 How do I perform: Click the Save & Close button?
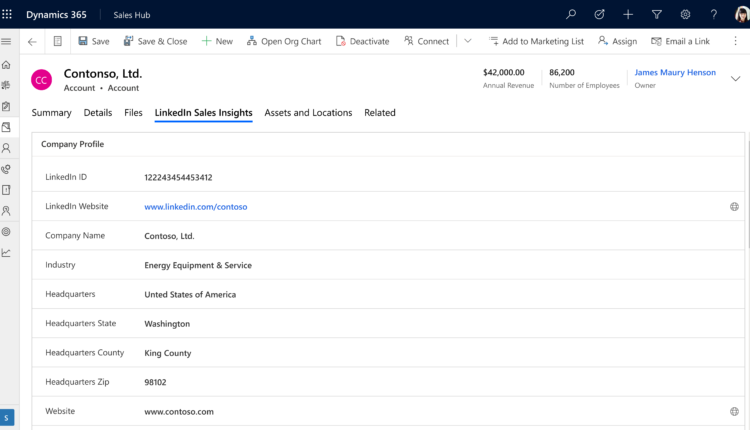pyautogui.click(x=155, y=41)
